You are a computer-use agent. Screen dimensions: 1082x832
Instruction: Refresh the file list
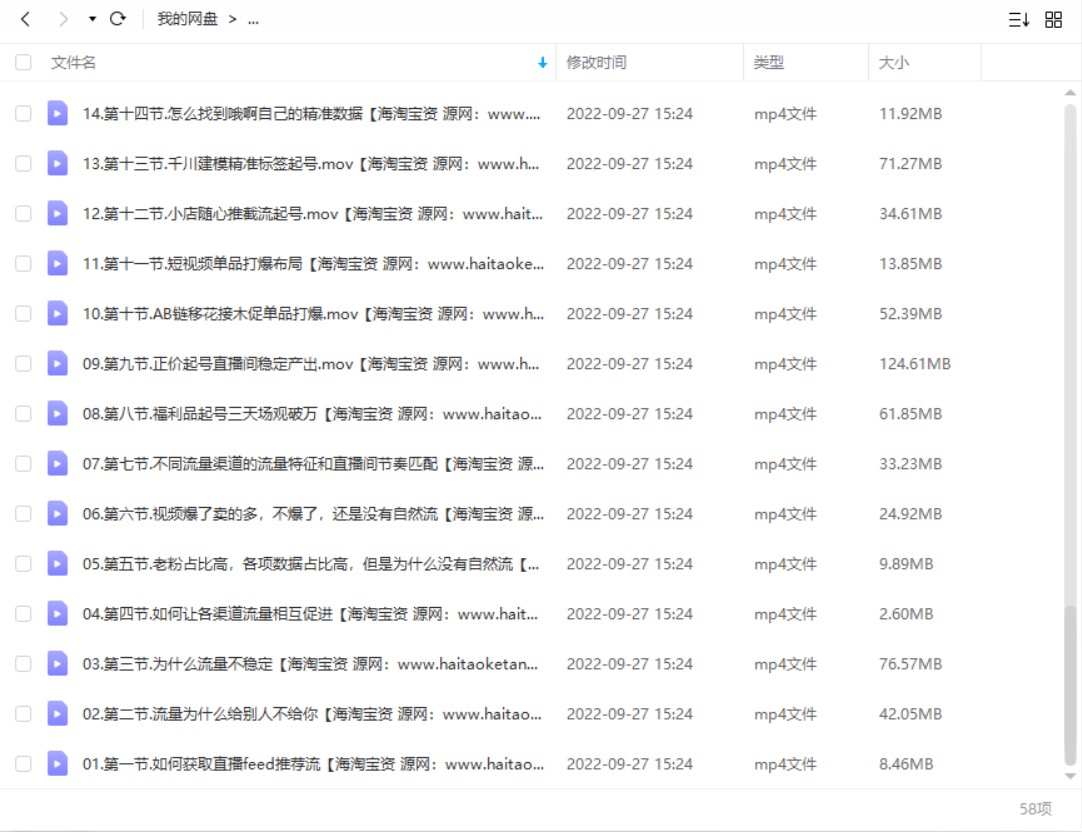tap(118, 19)
